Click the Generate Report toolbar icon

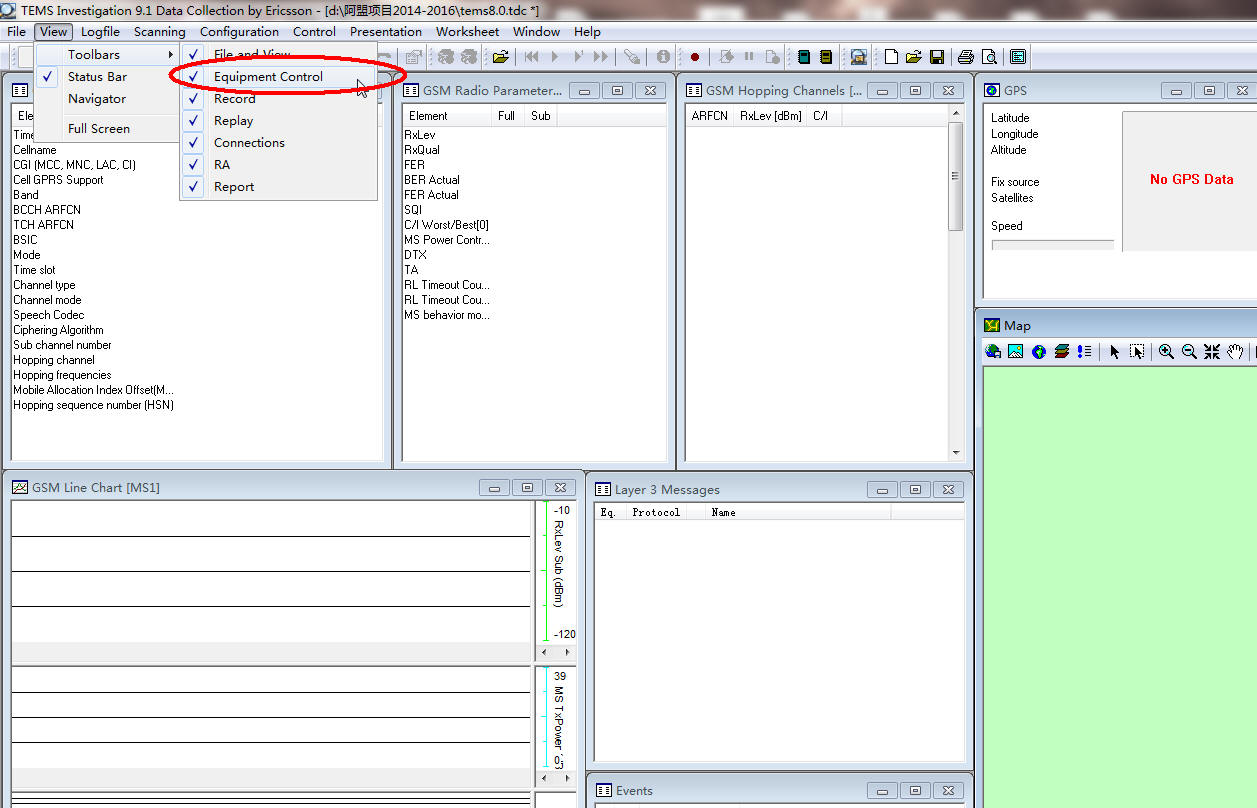(x=858, y=57)
